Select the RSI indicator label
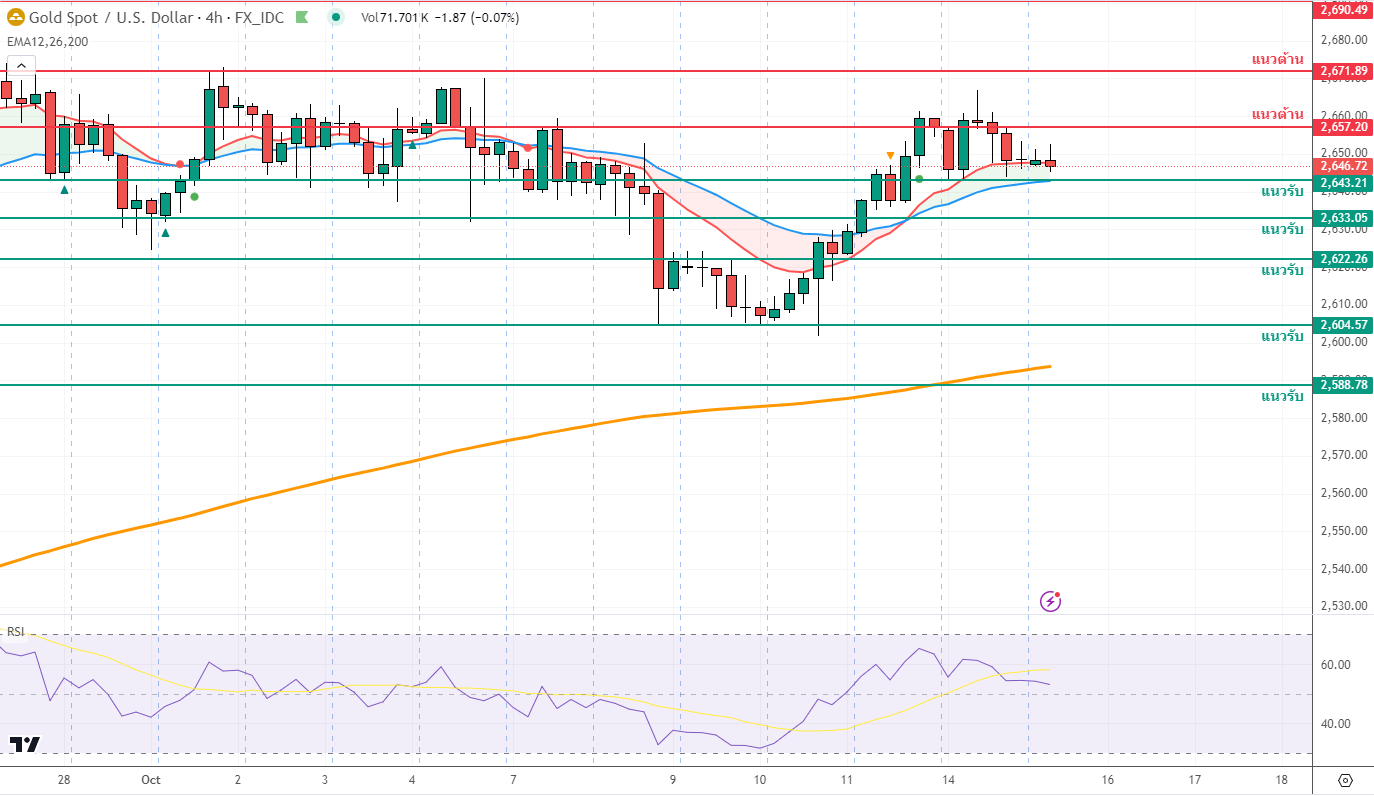 tap(16, 632)
